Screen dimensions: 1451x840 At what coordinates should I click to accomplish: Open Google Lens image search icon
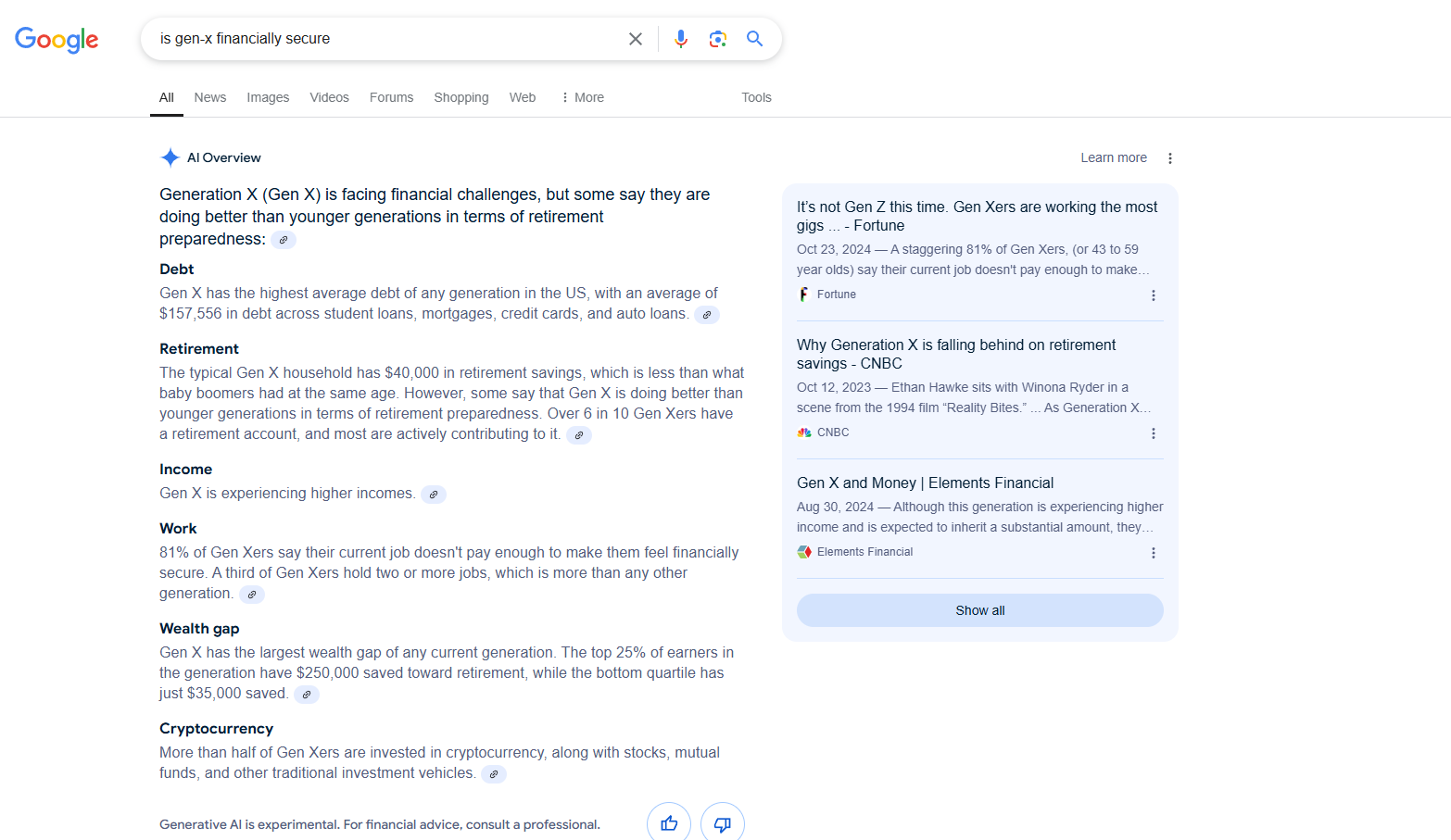pos(718,39)
